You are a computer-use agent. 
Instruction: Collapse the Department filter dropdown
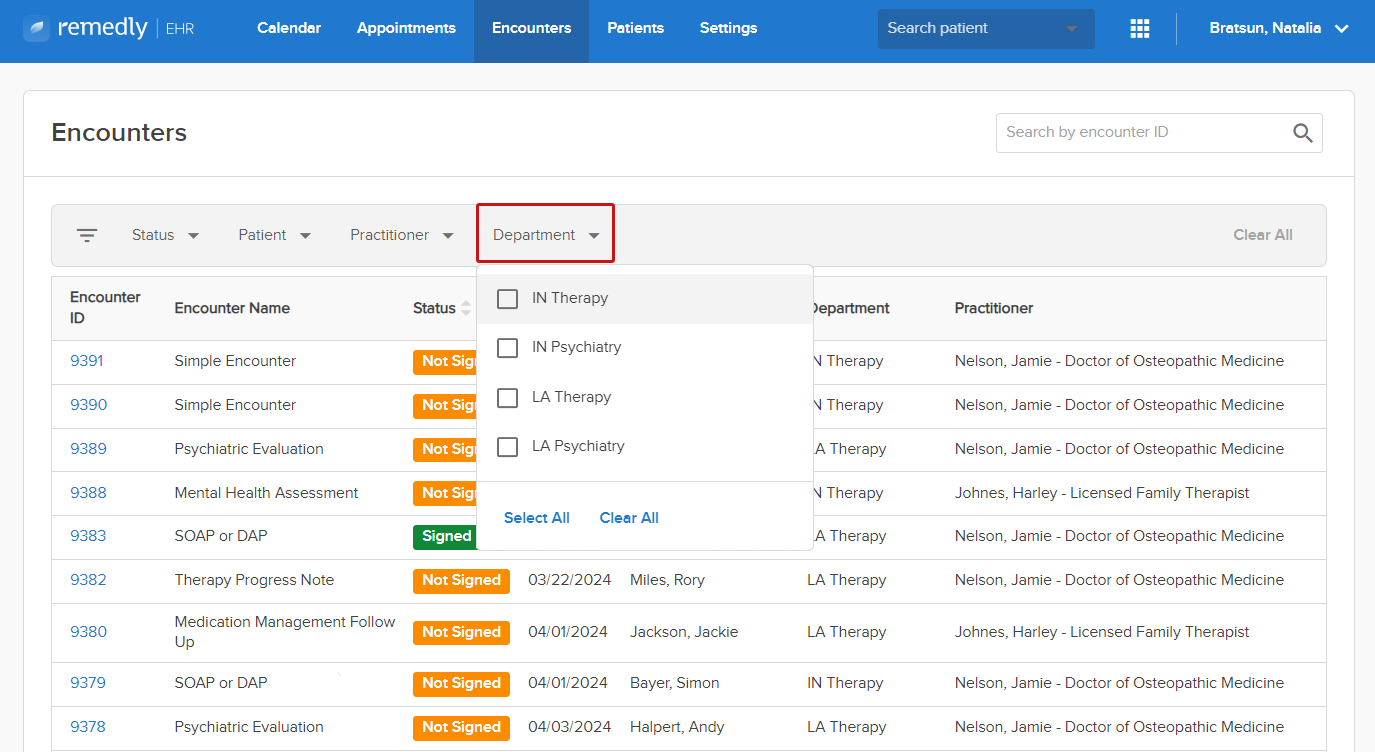545,235
